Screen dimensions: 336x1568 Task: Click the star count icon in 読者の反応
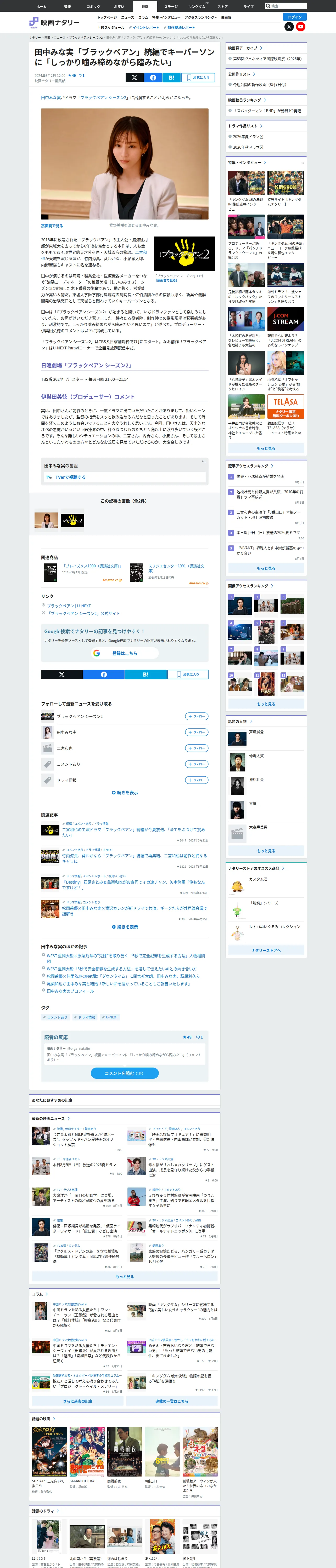click(x=185, y=1037)
